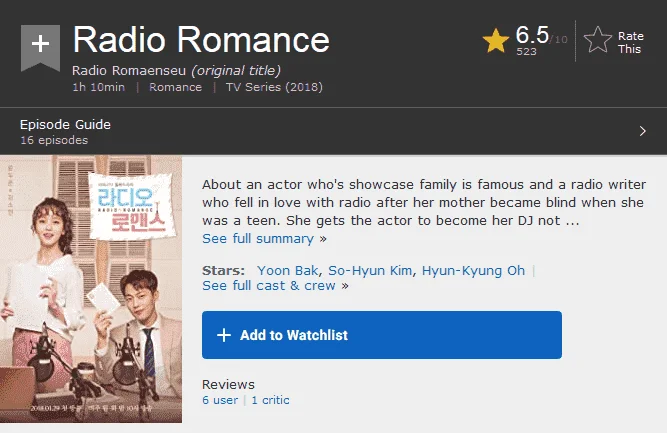View the 1 critic review
This screenshot has height=433, width=667.
[x=270, y=400]
